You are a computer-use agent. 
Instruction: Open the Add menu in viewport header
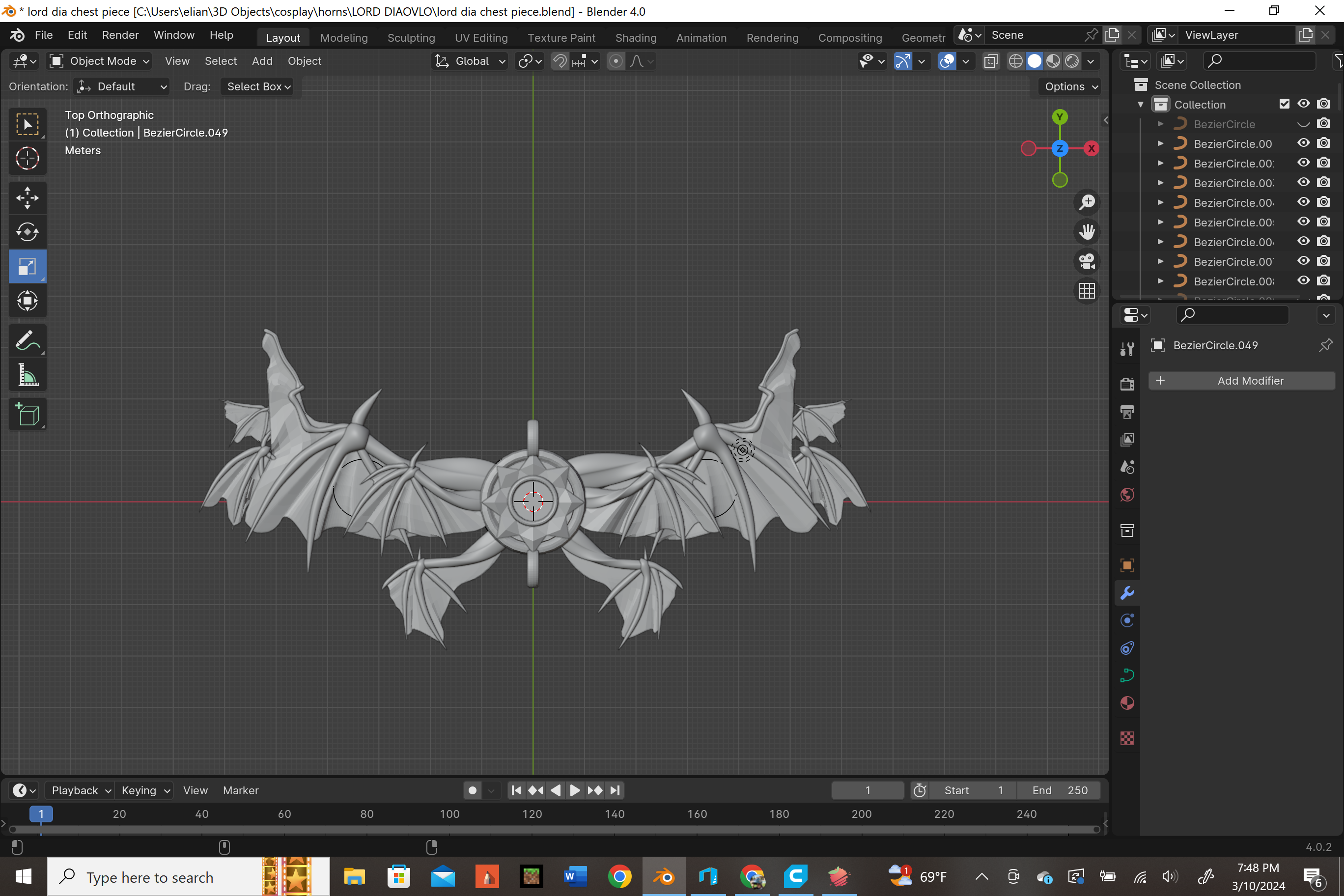click(x=262, y=61)
